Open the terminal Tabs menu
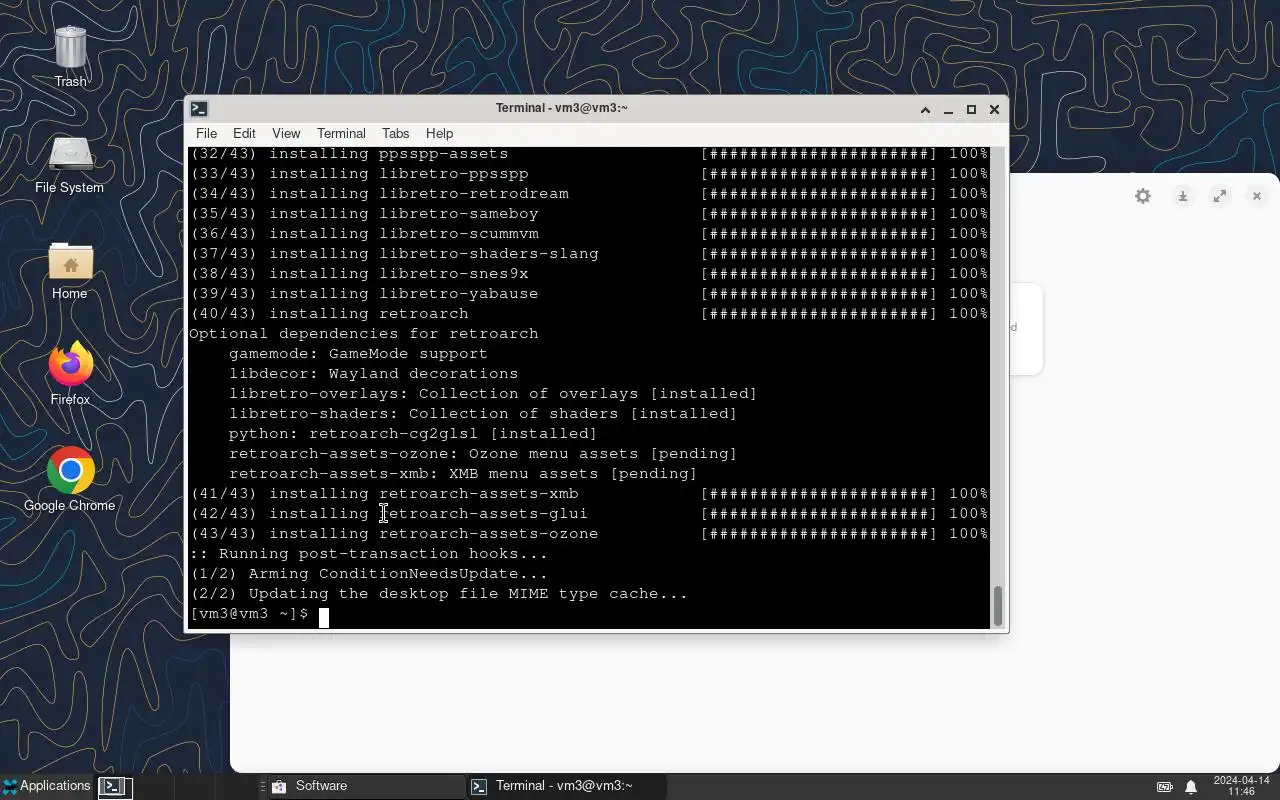The width and height of the screenshot is (1280, 800). click(395, 133)
